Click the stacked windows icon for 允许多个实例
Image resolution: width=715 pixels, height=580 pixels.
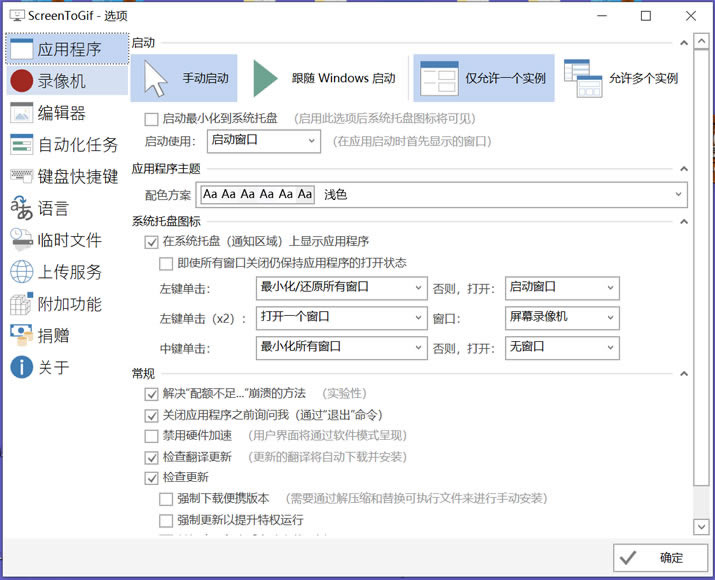click(583, 78)
